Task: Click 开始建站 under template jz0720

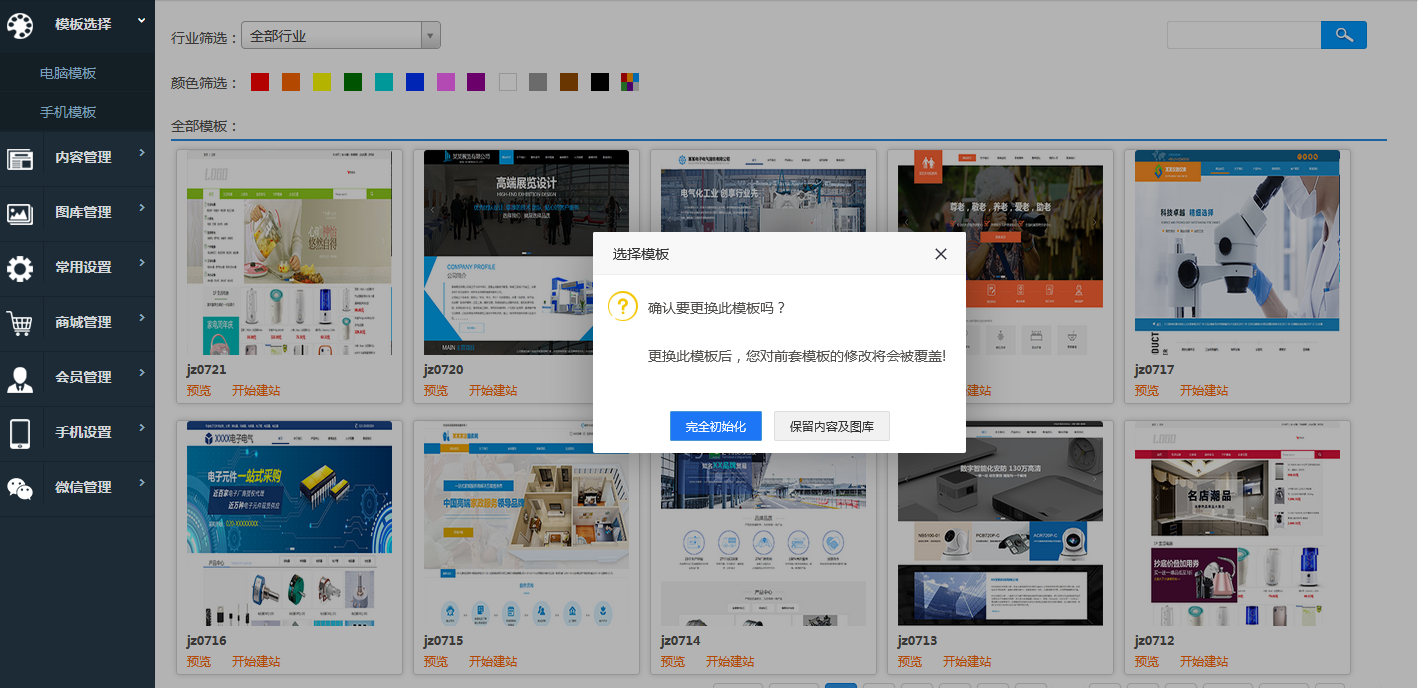Action: pos(493,391)
